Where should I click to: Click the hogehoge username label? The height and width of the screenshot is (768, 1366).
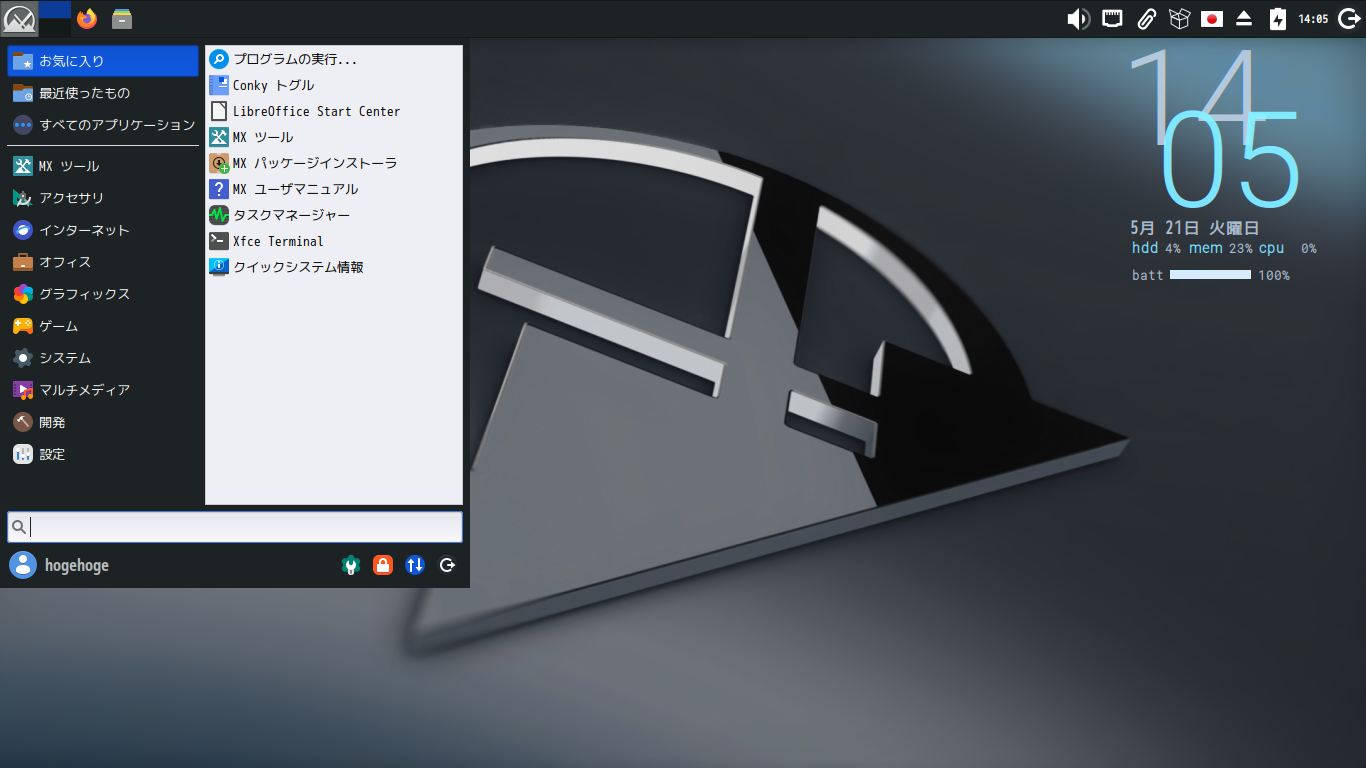point(77,566)
